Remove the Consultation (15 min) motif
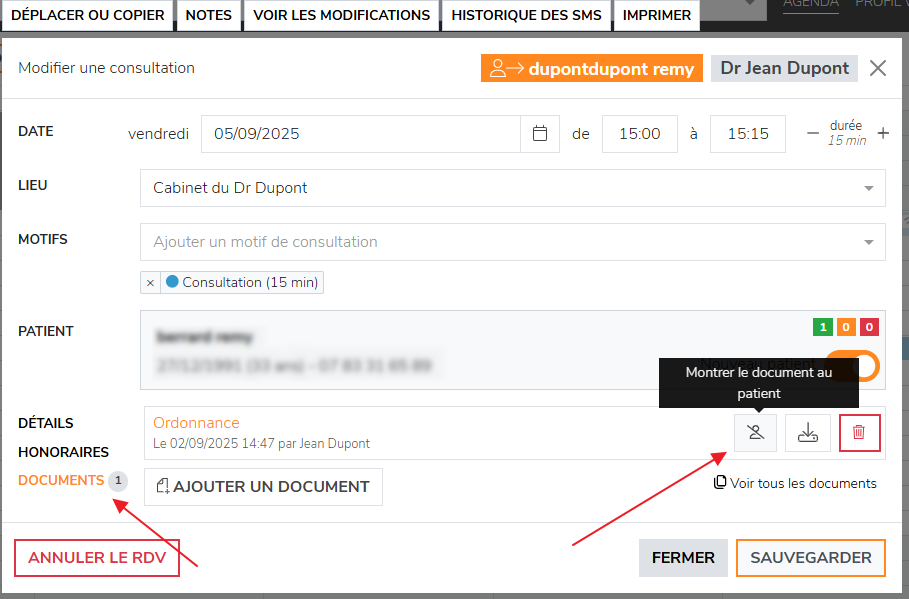 tap(150, 283)
